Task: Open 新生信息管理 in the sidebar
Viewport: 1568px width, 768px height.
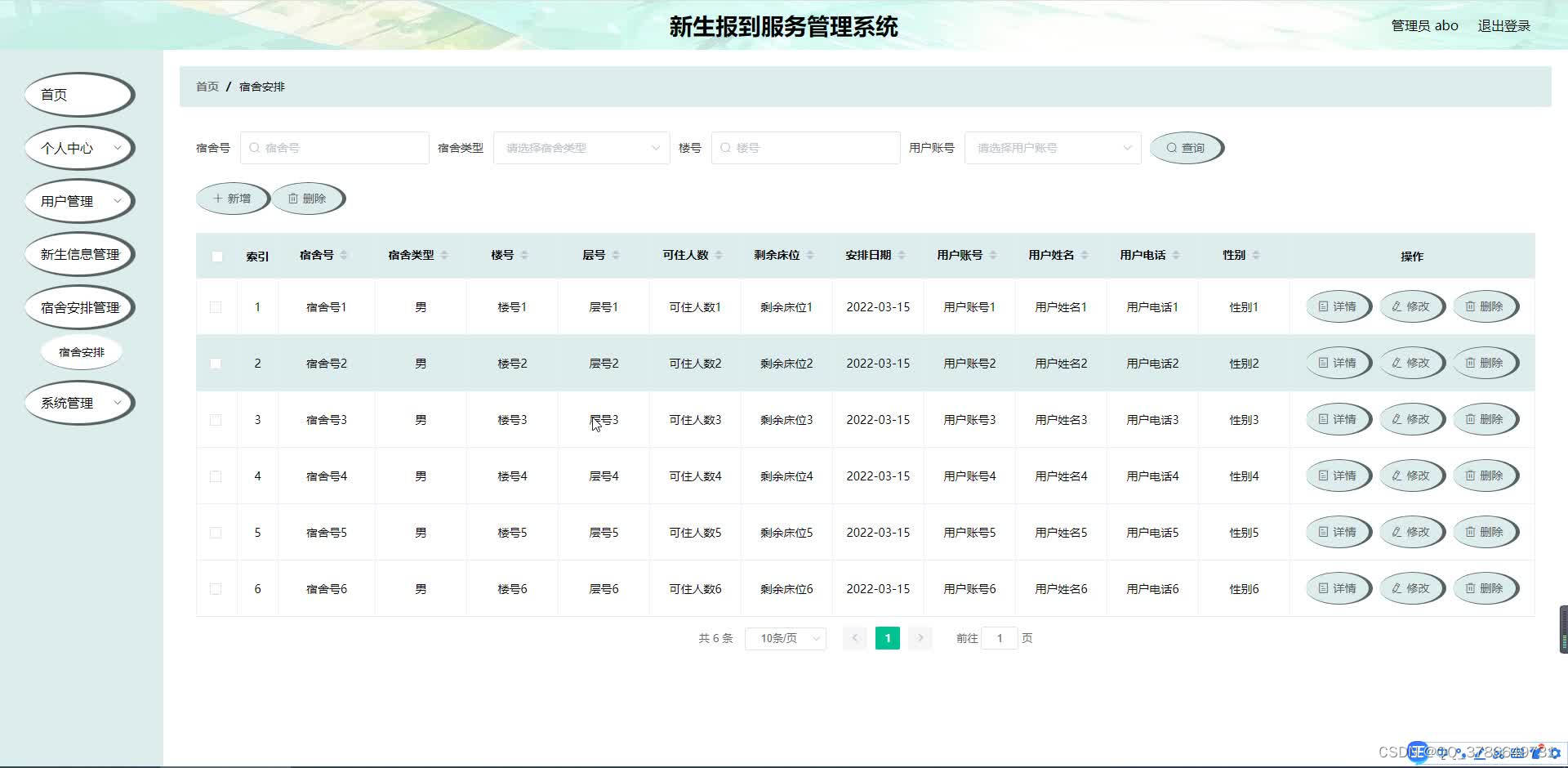Action: point(79,254)
